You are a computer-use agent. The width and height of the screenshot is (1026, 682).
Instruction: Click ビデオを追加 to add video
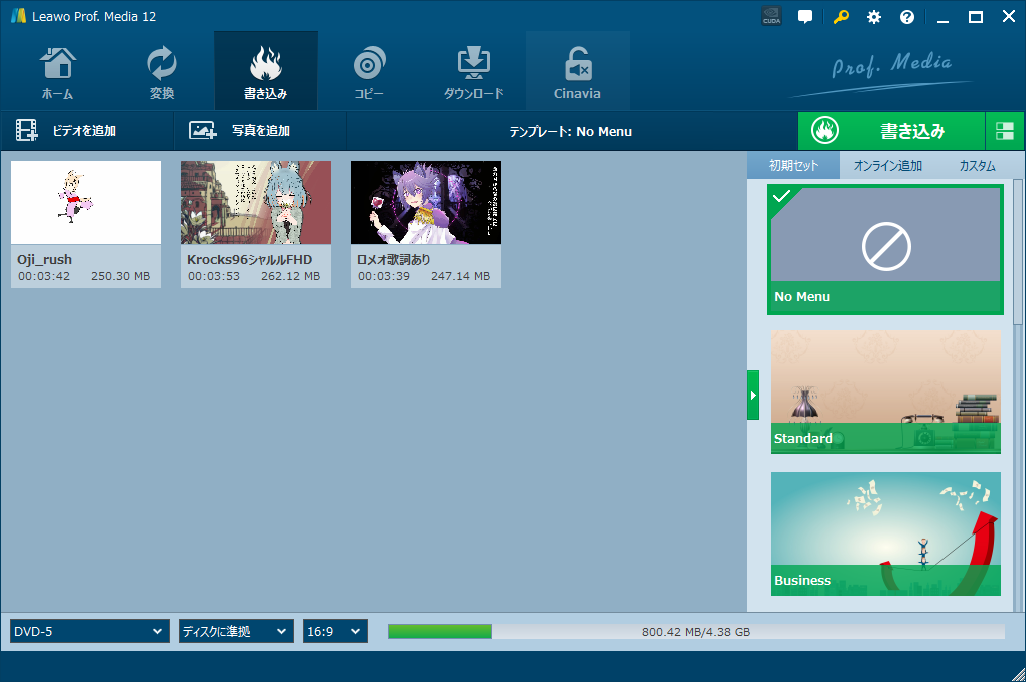[66, 131]
